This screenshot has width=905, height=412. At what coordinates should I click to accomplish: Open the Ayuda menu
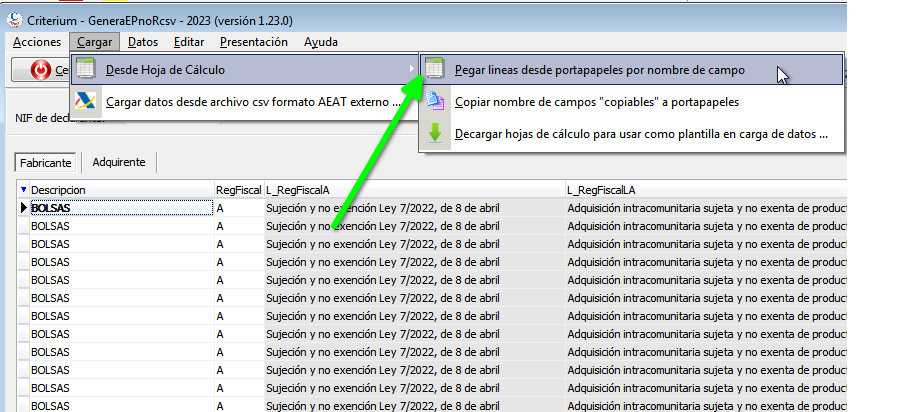(x=321, y=42)
